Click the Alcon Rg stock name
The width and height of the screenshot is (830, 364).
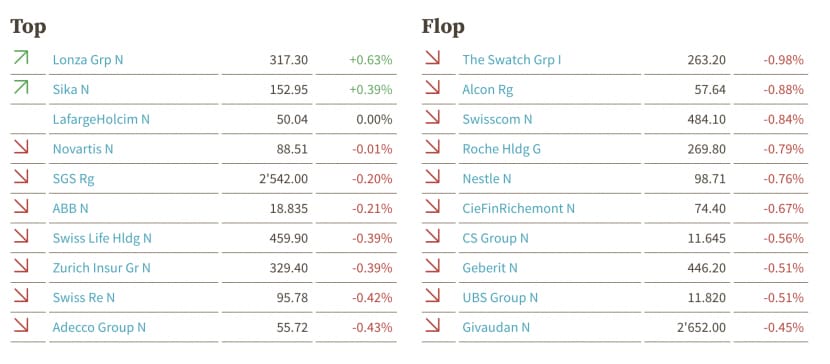click(488, 90)
